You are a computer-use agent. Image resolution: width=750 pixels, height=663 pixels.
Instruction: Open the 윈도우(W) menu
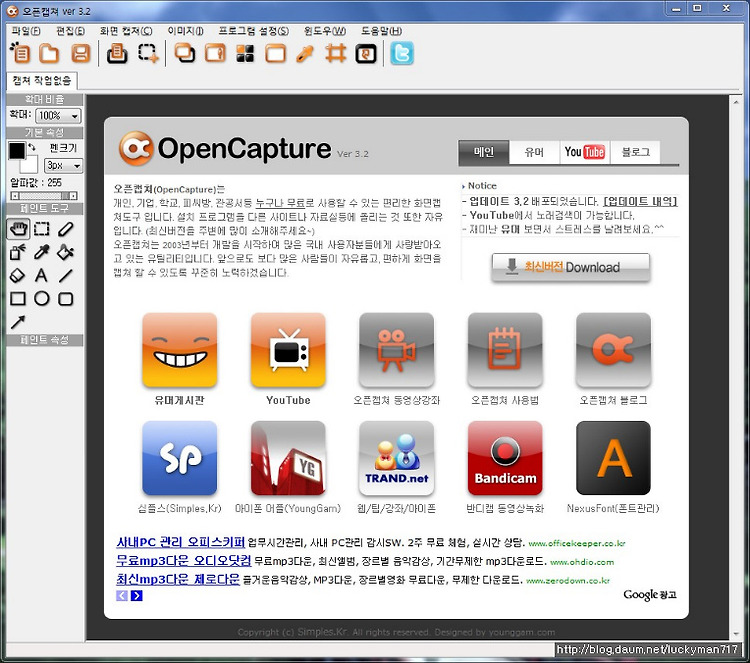325,31
